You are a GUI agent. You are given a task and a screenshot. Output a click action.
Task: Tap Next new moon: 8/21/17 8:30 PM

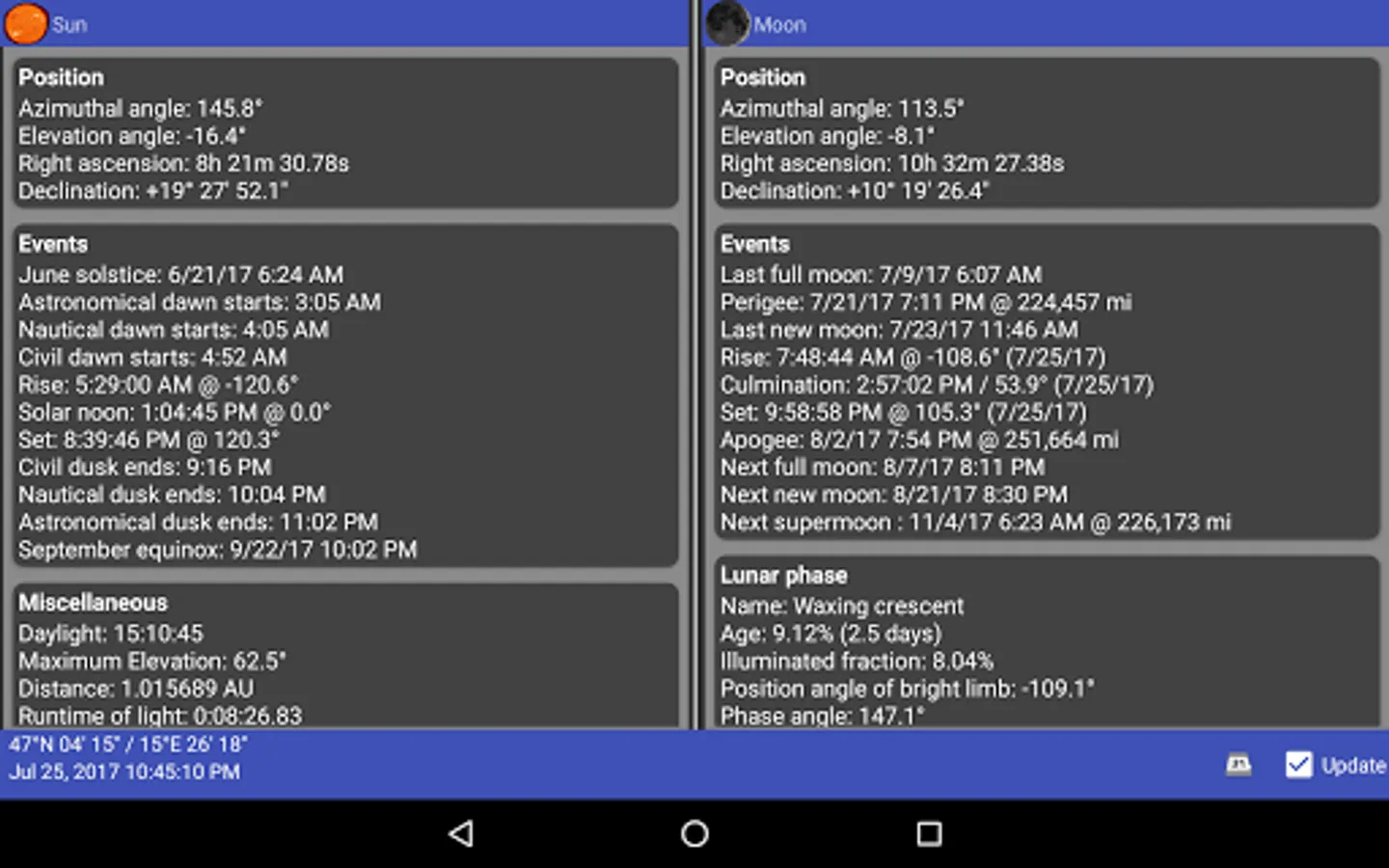[x=894, y=495]
